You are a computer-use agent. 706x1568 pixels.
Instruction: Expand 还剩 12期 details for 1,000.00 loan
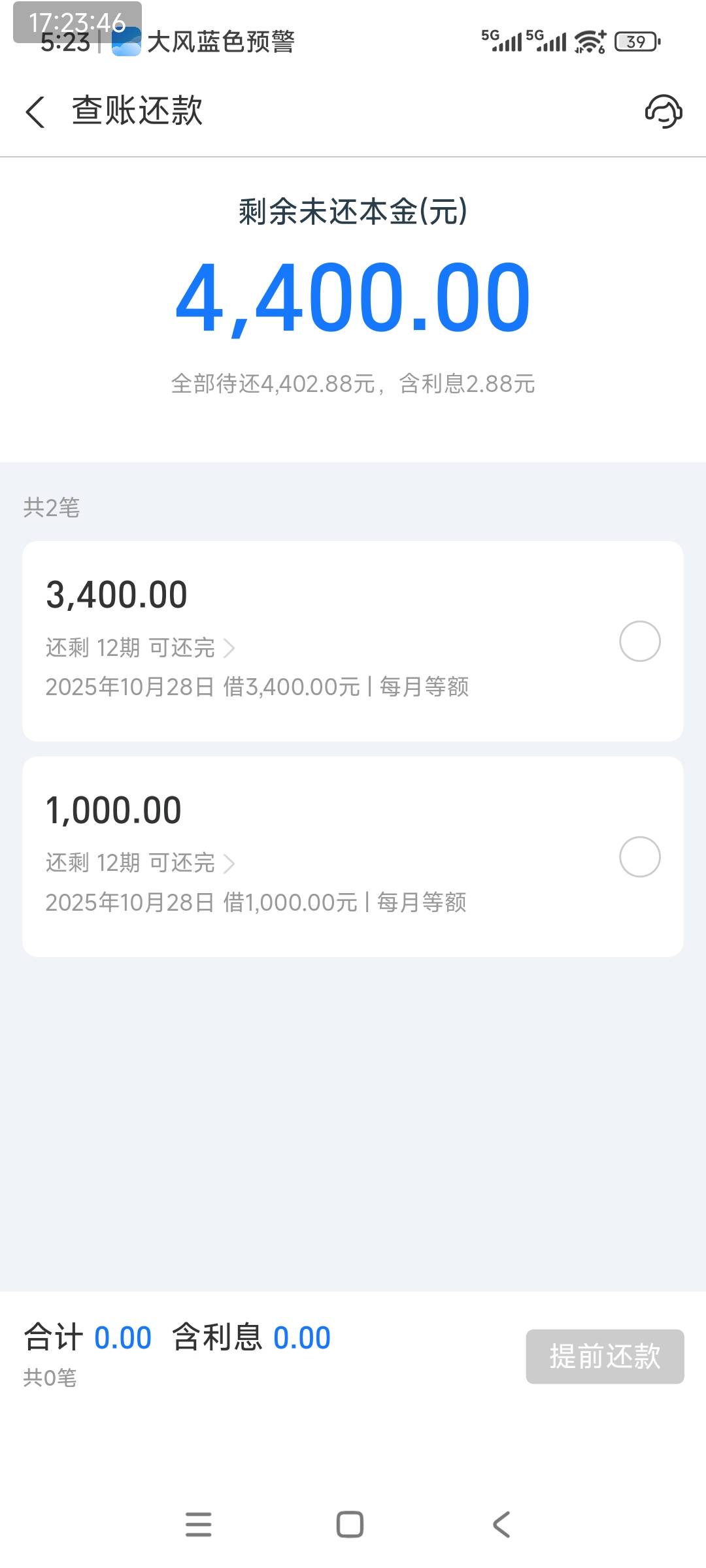pos(140,863)
